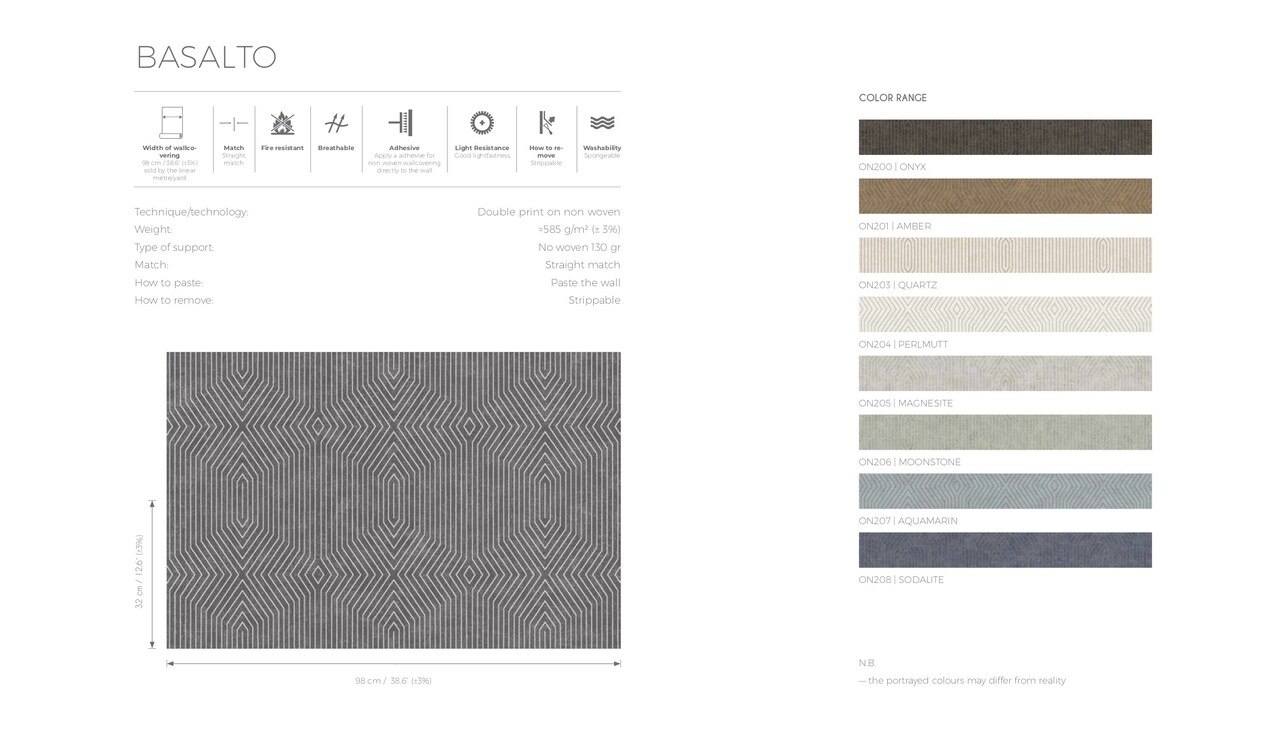Click the COLOR RANGE section label
This screenshot has width=1280, height=736.
pos(892,97)
